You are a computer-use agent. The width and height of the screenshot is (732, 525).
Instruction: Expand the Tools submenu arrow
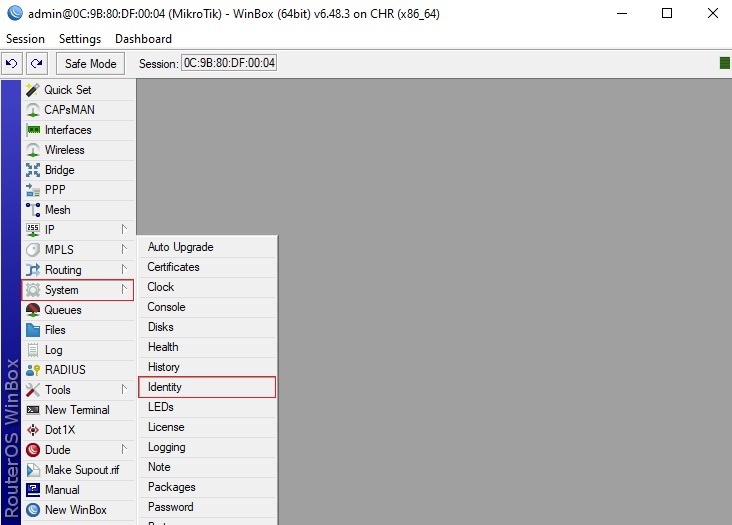(124, 389)
